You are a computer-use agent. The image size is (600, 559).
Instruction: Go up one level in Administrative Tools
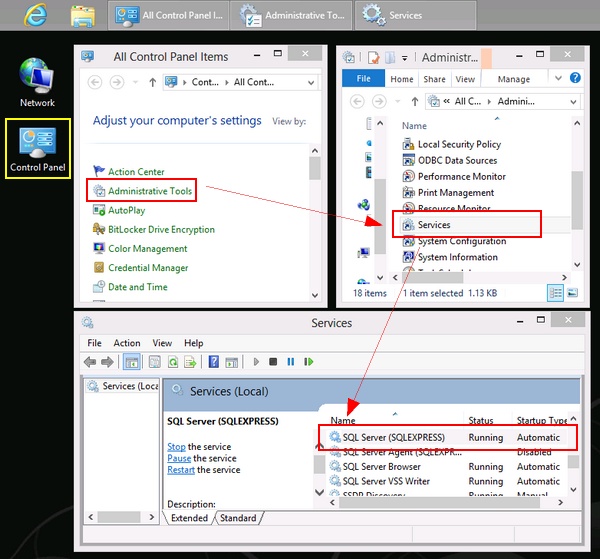[x=415, y=101]
